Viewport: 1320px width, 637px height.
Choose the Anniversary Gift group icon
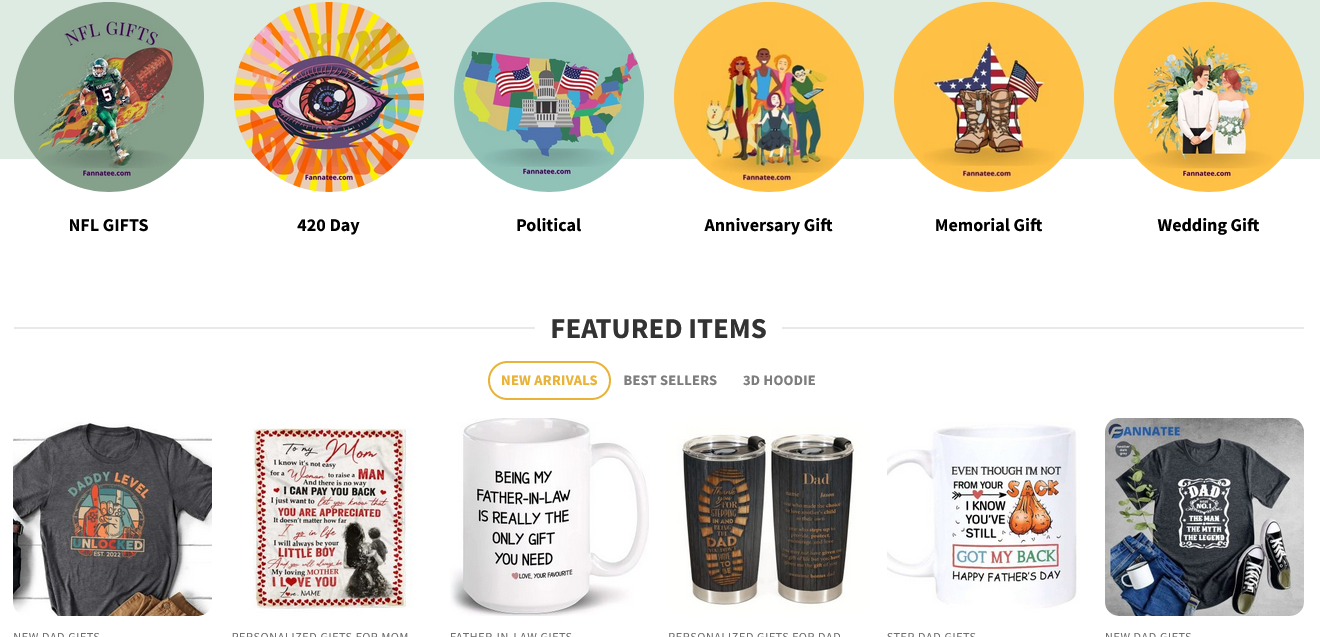point(769,97)
